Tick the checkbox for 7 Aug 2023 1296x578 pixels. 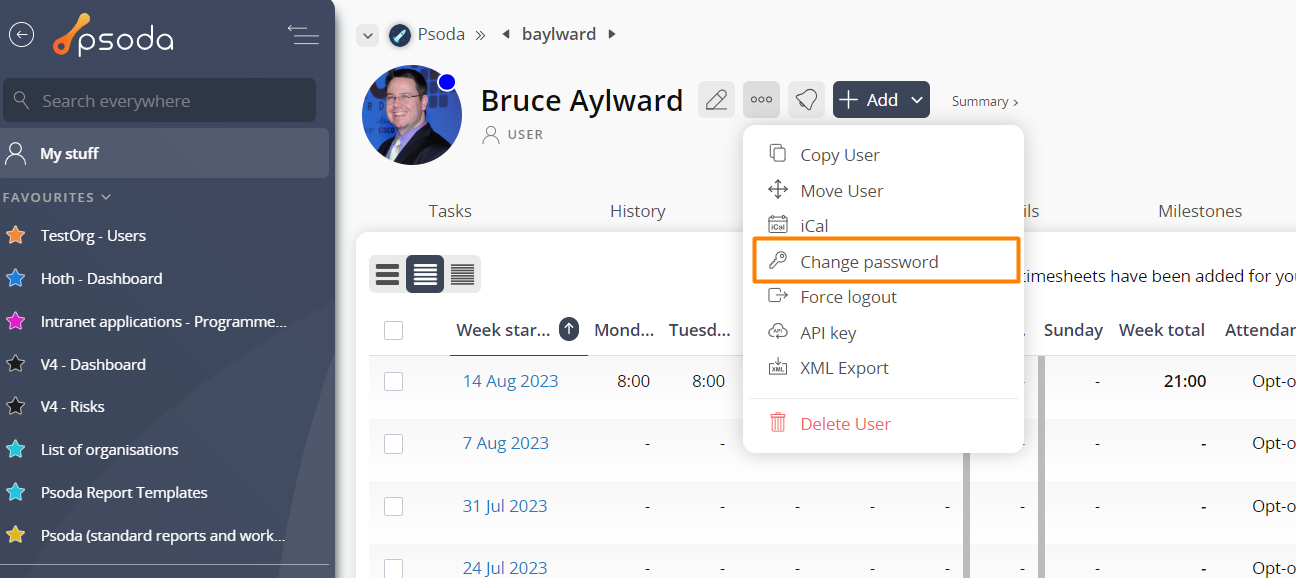[x=394, y=444]
